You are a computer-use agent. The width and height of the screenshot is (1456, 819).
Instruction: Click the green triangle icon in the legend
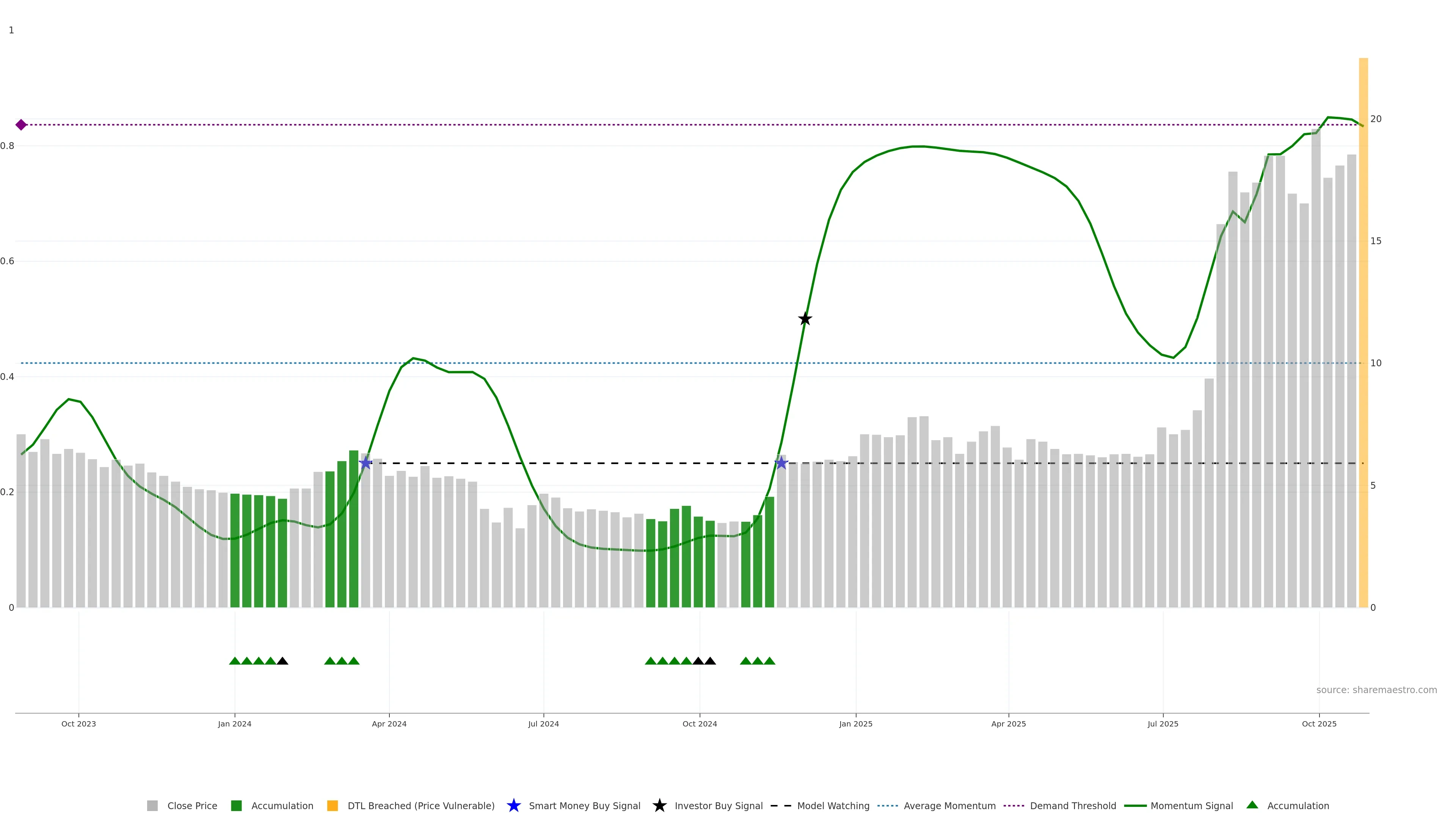click(x=1252, y=805)
